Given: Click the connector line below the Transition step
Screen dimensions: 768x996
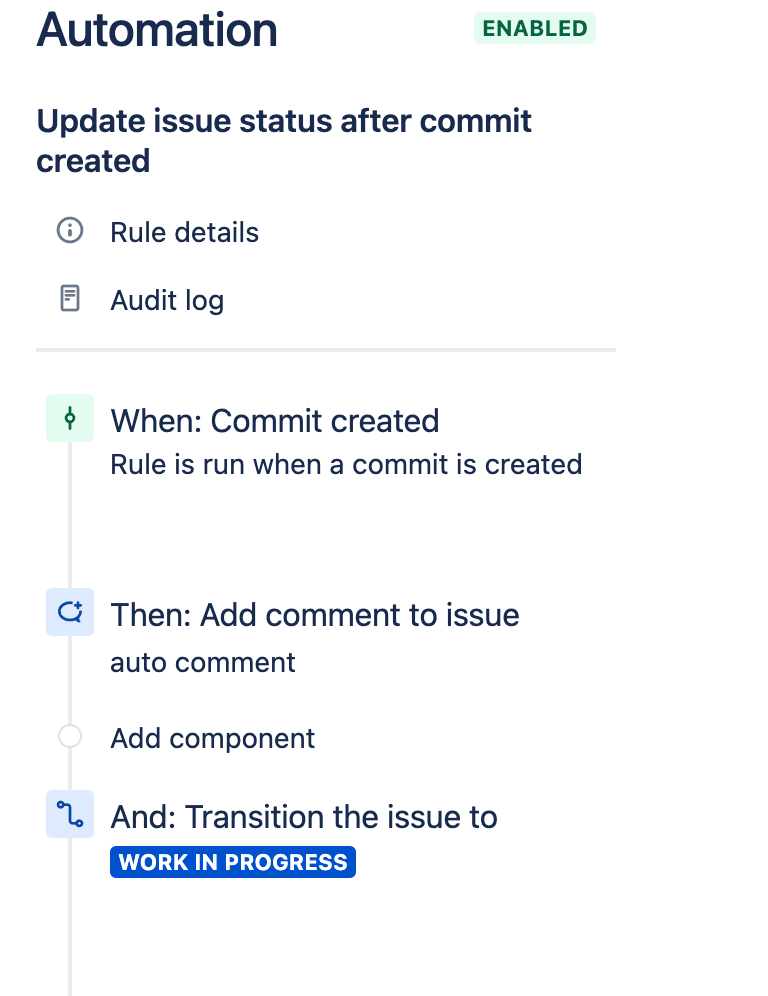Looking at the screenshot, I should pos(70,917).
